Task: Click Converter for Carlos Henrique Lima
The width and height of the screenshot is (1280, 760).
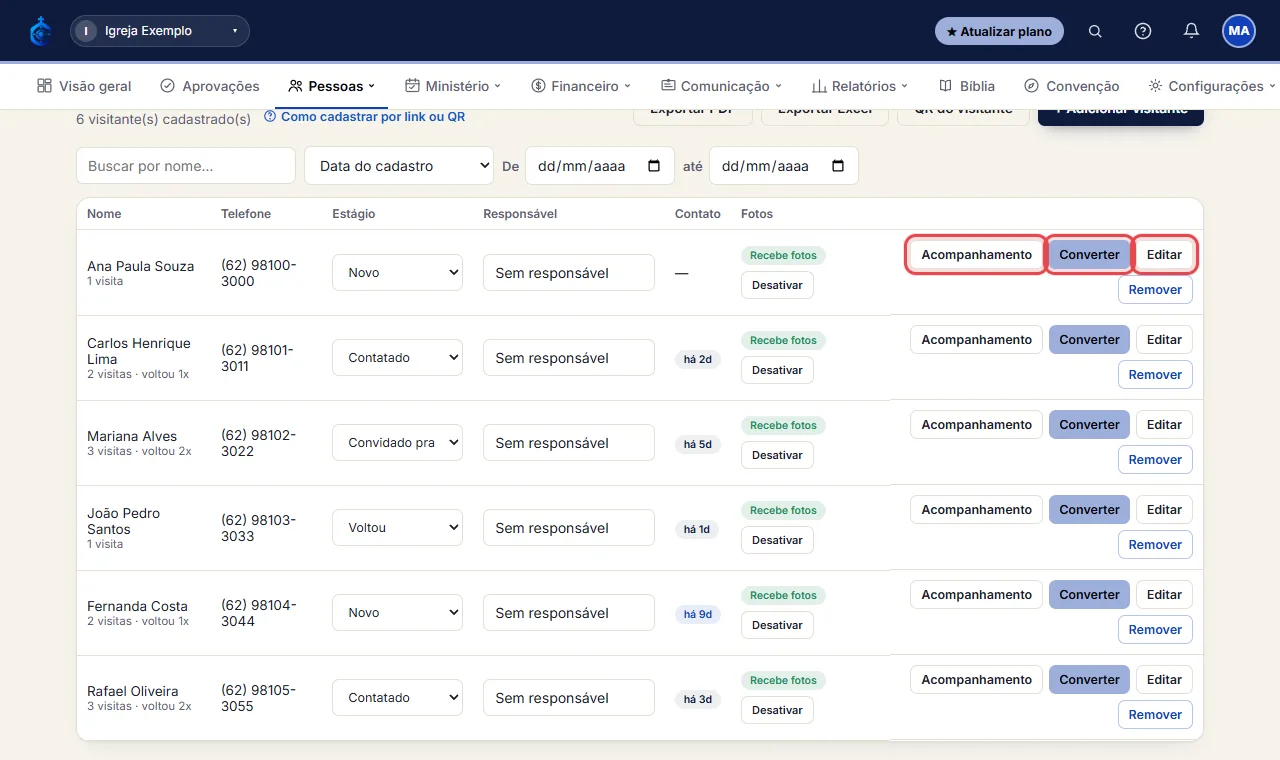Action: coord(1089,340)
